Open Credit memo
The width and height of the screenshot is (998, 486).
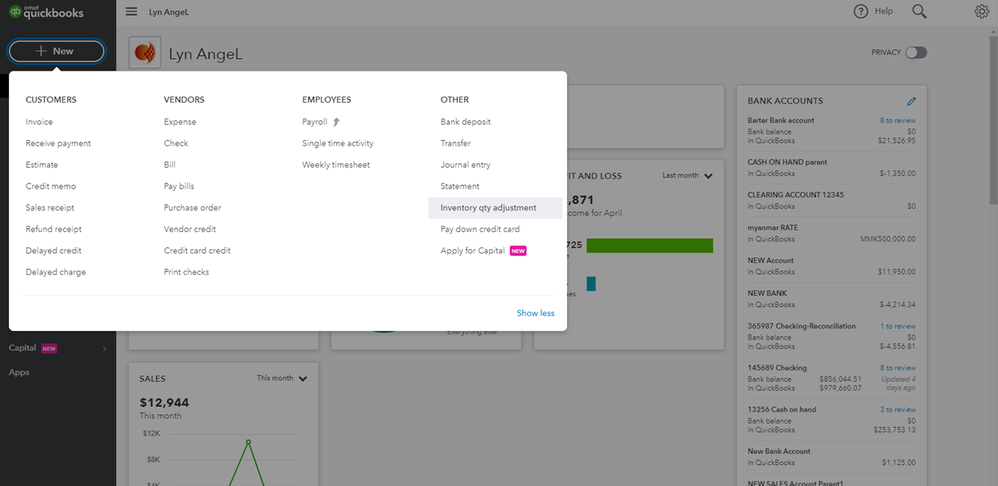point(50,186)
